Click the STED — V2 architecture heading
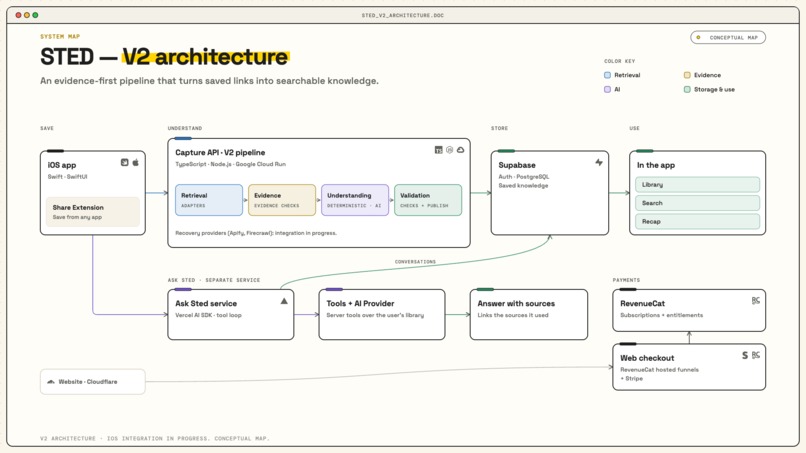Screen dimensions: 806x453 (x=164, y=57)
